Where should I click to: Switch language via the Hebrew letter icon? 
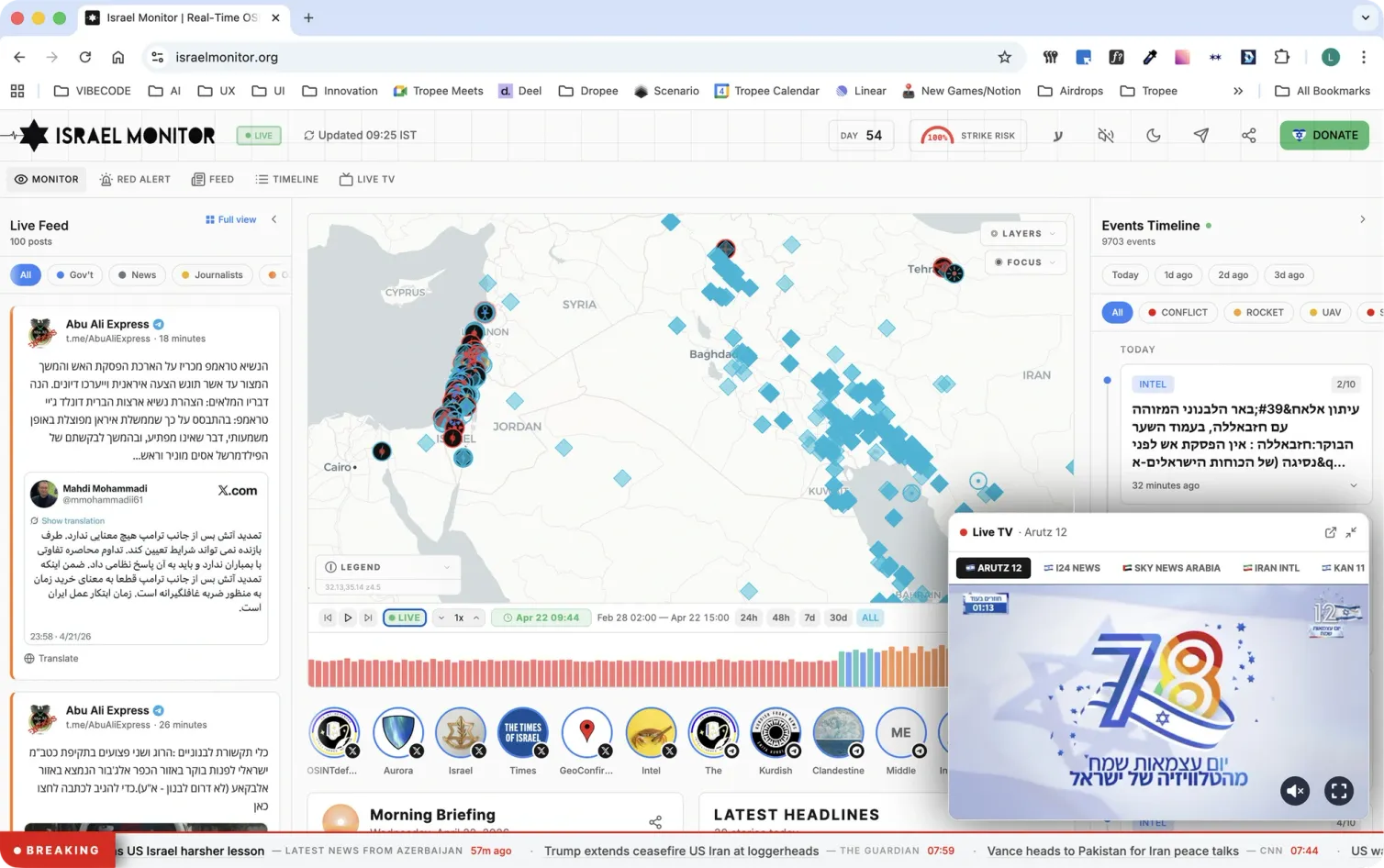pos(1057,136)
